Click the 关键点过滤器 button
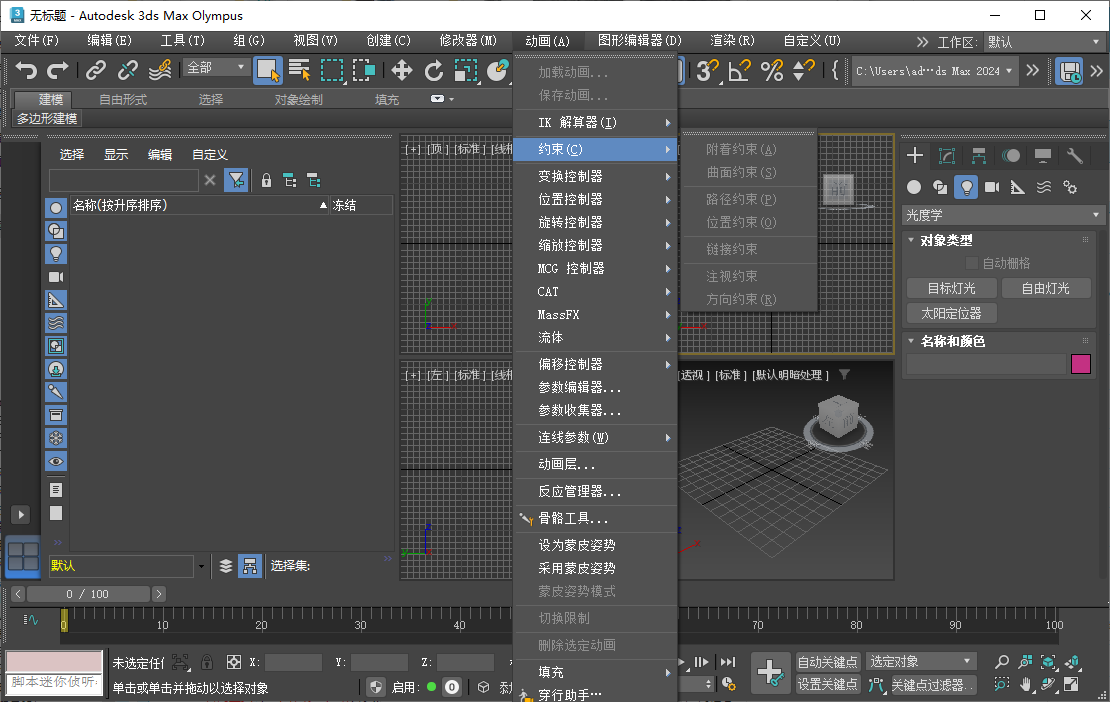 [932, 684]
